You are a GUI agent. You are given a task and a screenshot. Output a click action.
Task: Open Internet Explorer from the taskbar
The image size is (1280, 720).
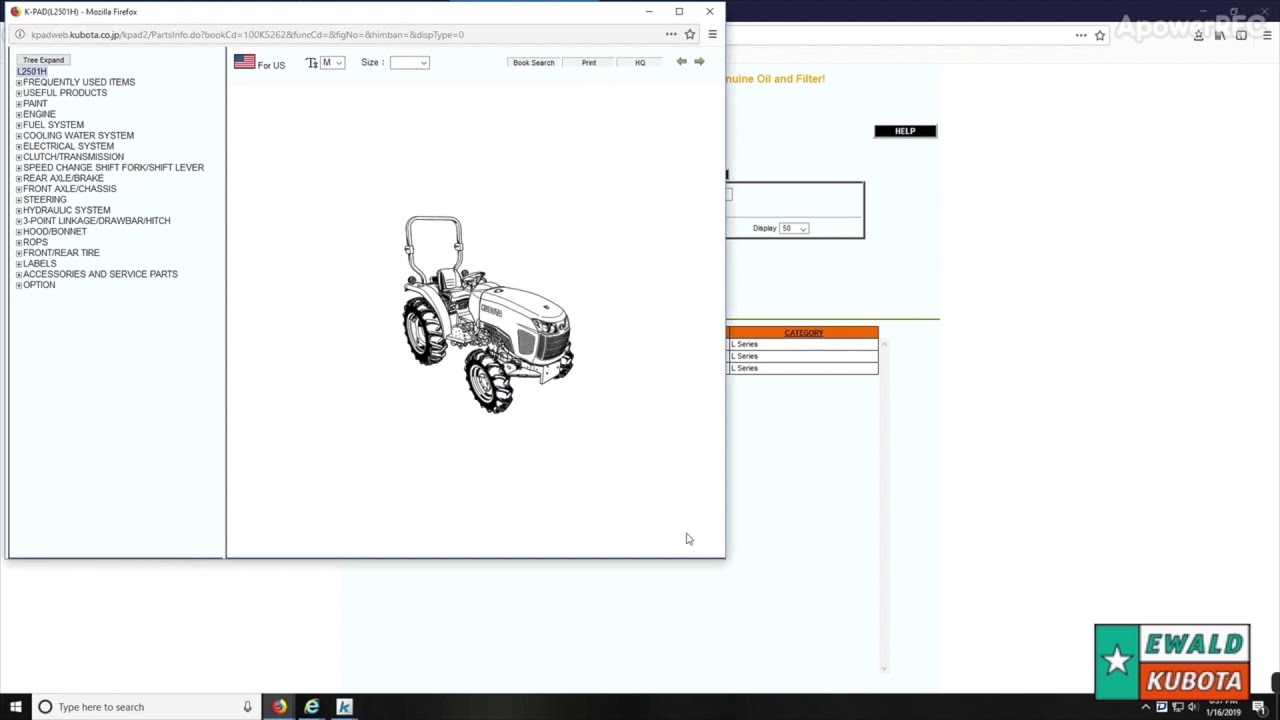click(x=312, y=707)
